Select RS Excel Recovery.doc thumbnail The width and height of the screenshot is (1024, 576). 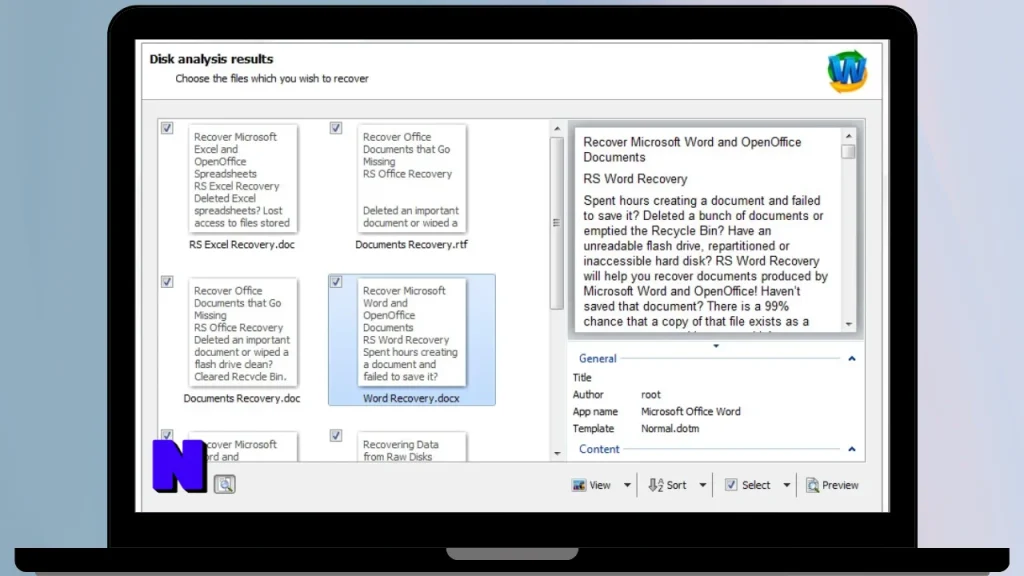(242, 178)
